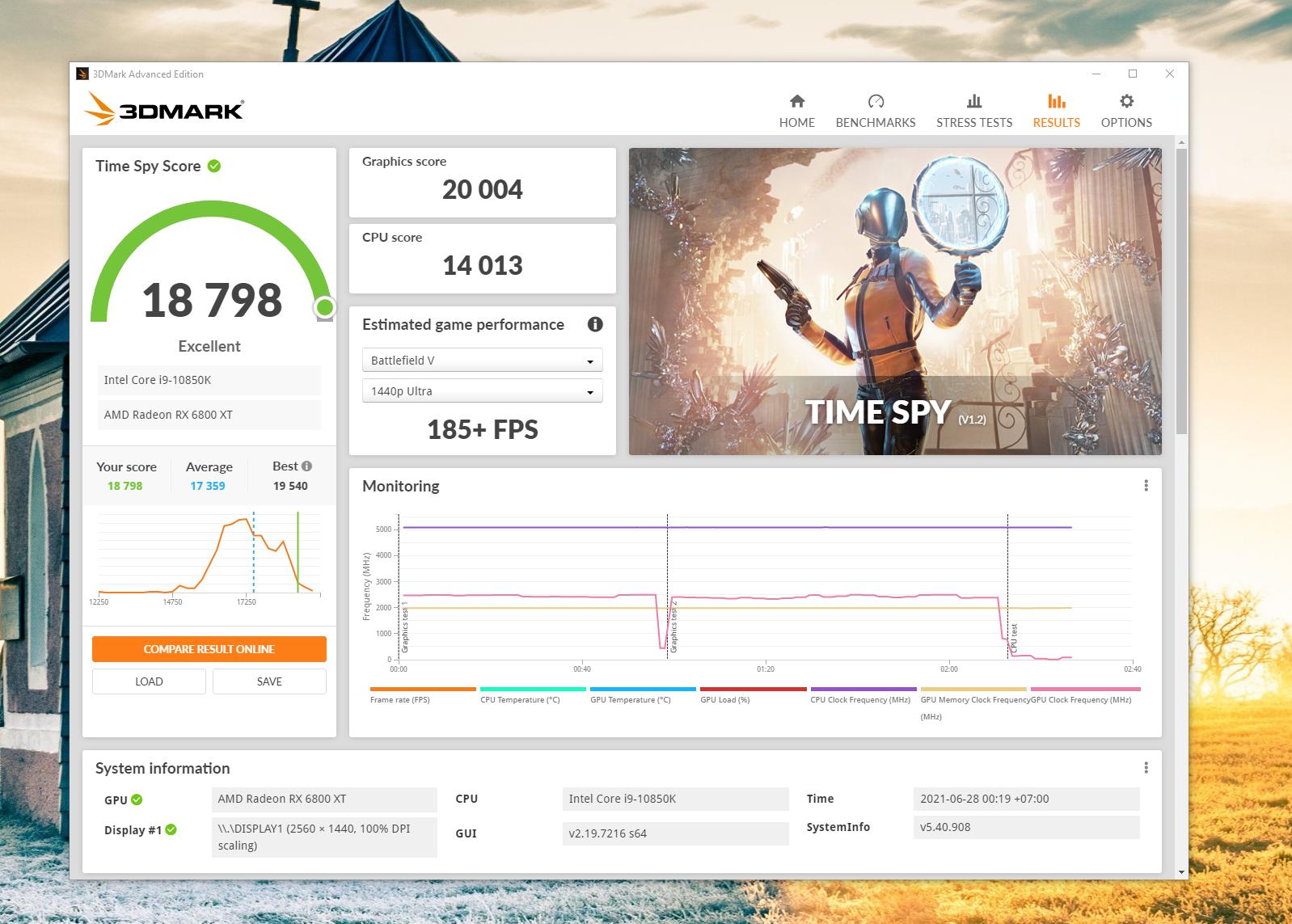Close the 3DMark window
Screen dimensions: 1292x924
(x=1170, y=74)
